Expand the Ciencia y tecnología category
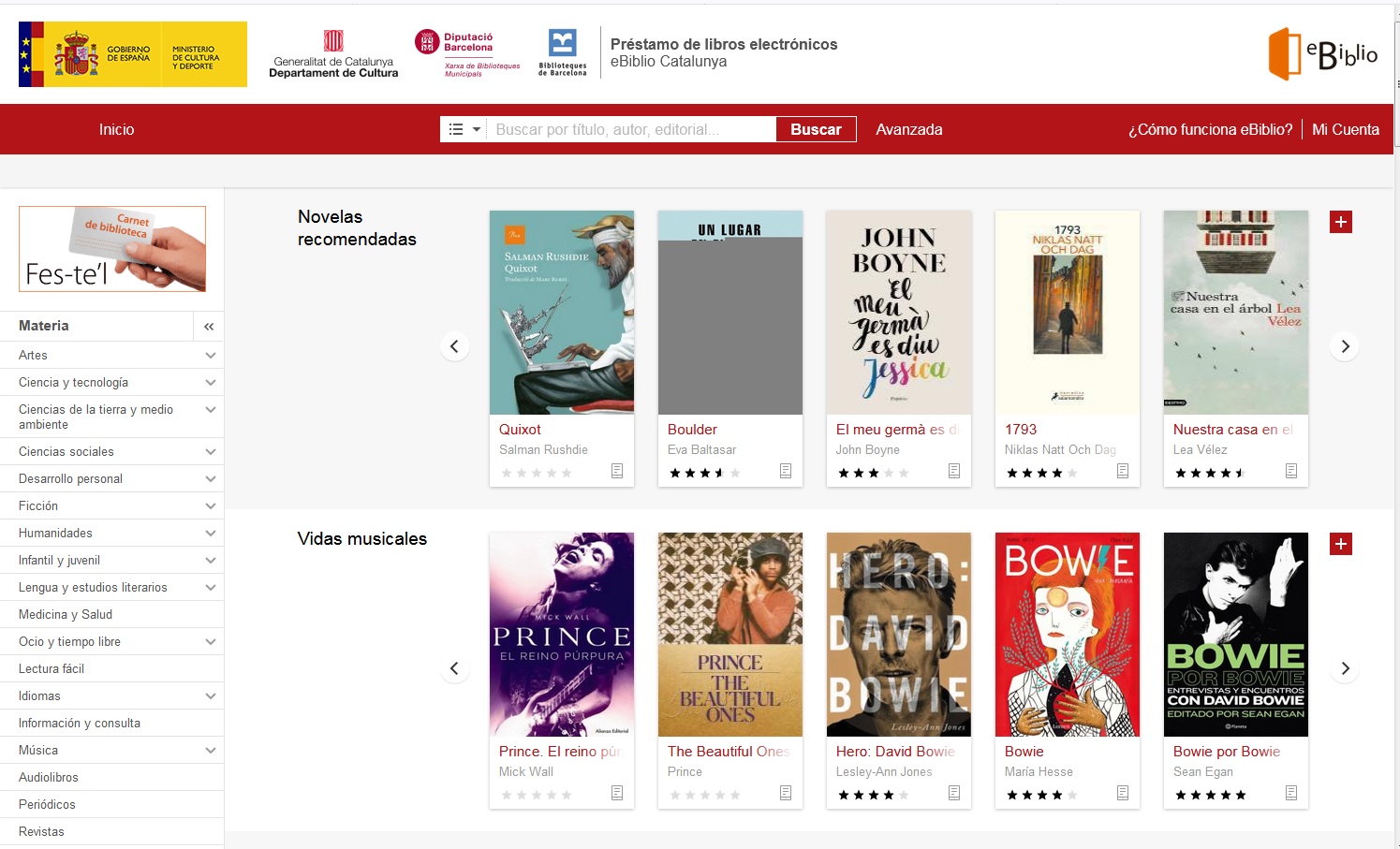This screenshot has height=849, width=1400. [x=211, y=383]
